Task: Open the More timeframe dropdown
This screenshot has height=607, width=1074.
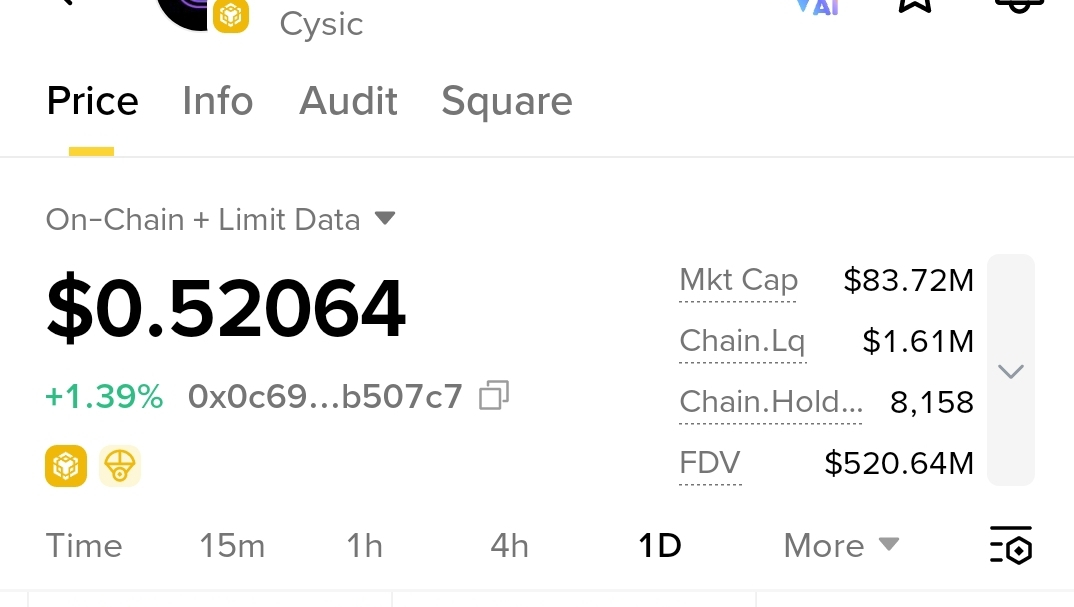Action: click(841, 546)
